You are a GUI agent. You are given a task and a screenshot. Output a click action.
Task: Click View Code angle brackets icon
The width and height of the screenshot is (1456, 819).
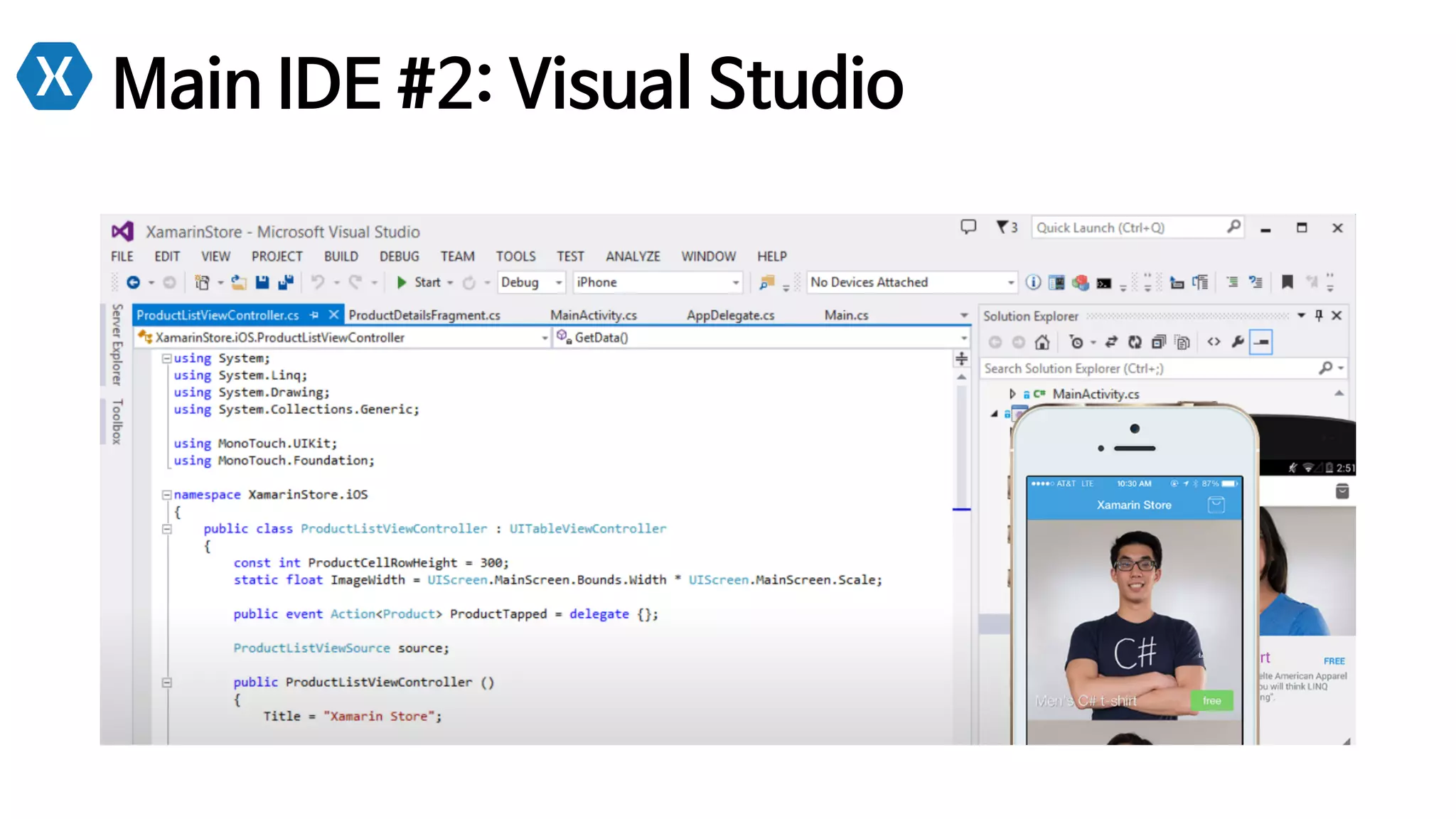1214,342
